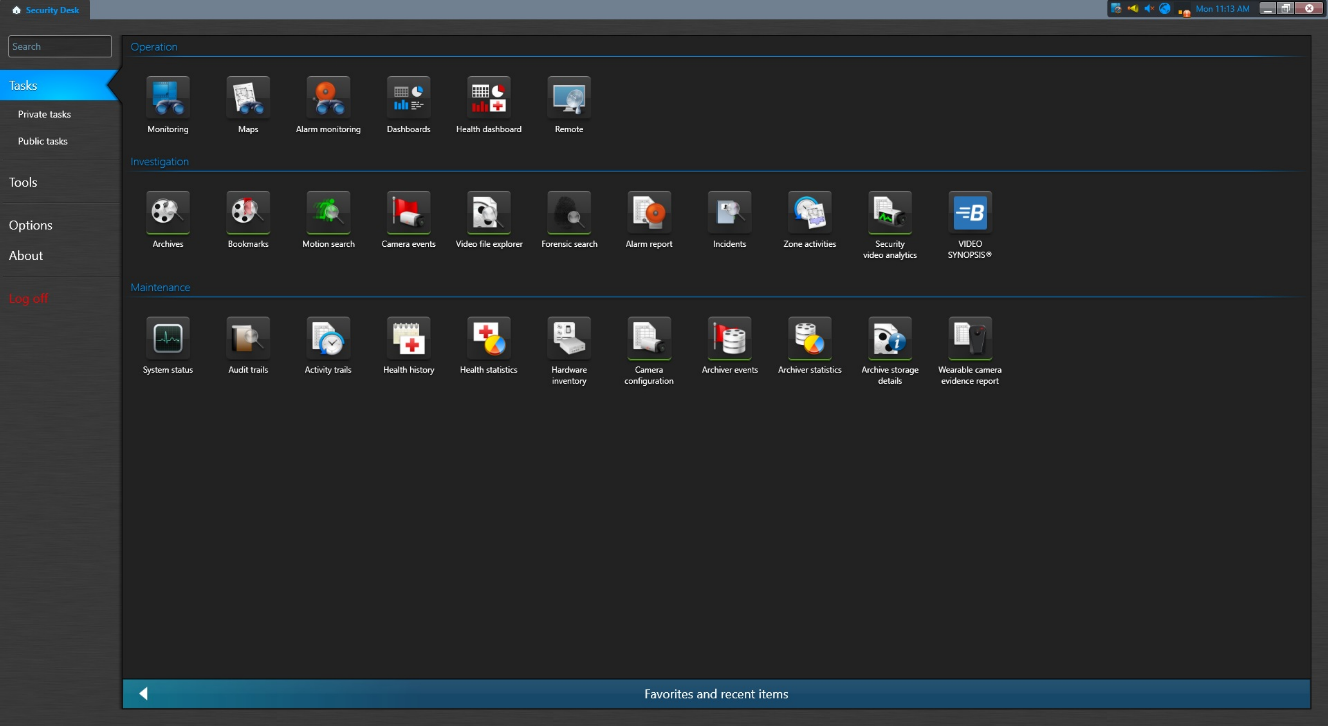
Task: Click the Security Desk home tab
Action: (45, 9)
